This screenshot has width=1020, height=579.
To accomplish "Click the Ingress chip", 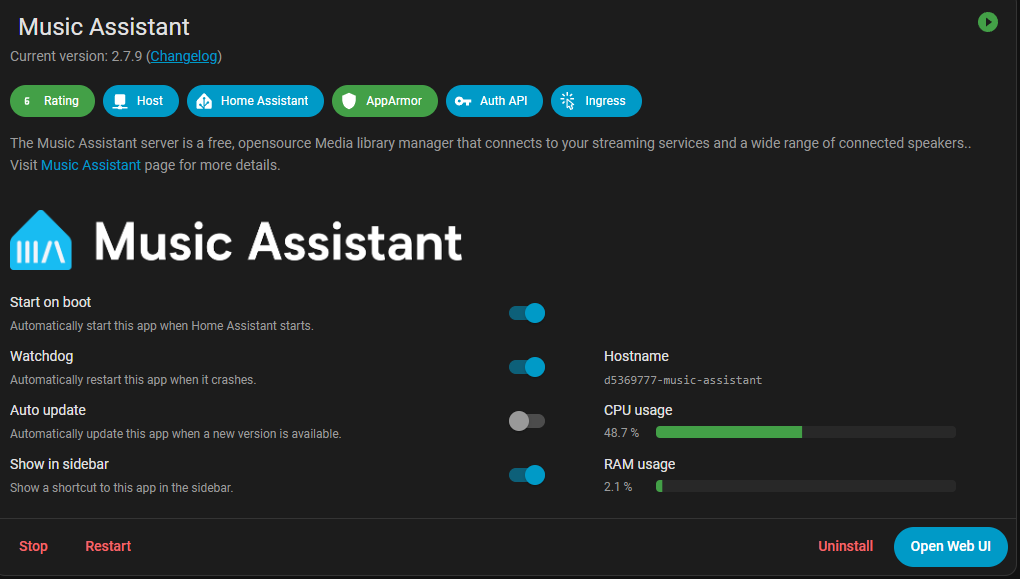I will pyautogui.click(x=596, y=101).
